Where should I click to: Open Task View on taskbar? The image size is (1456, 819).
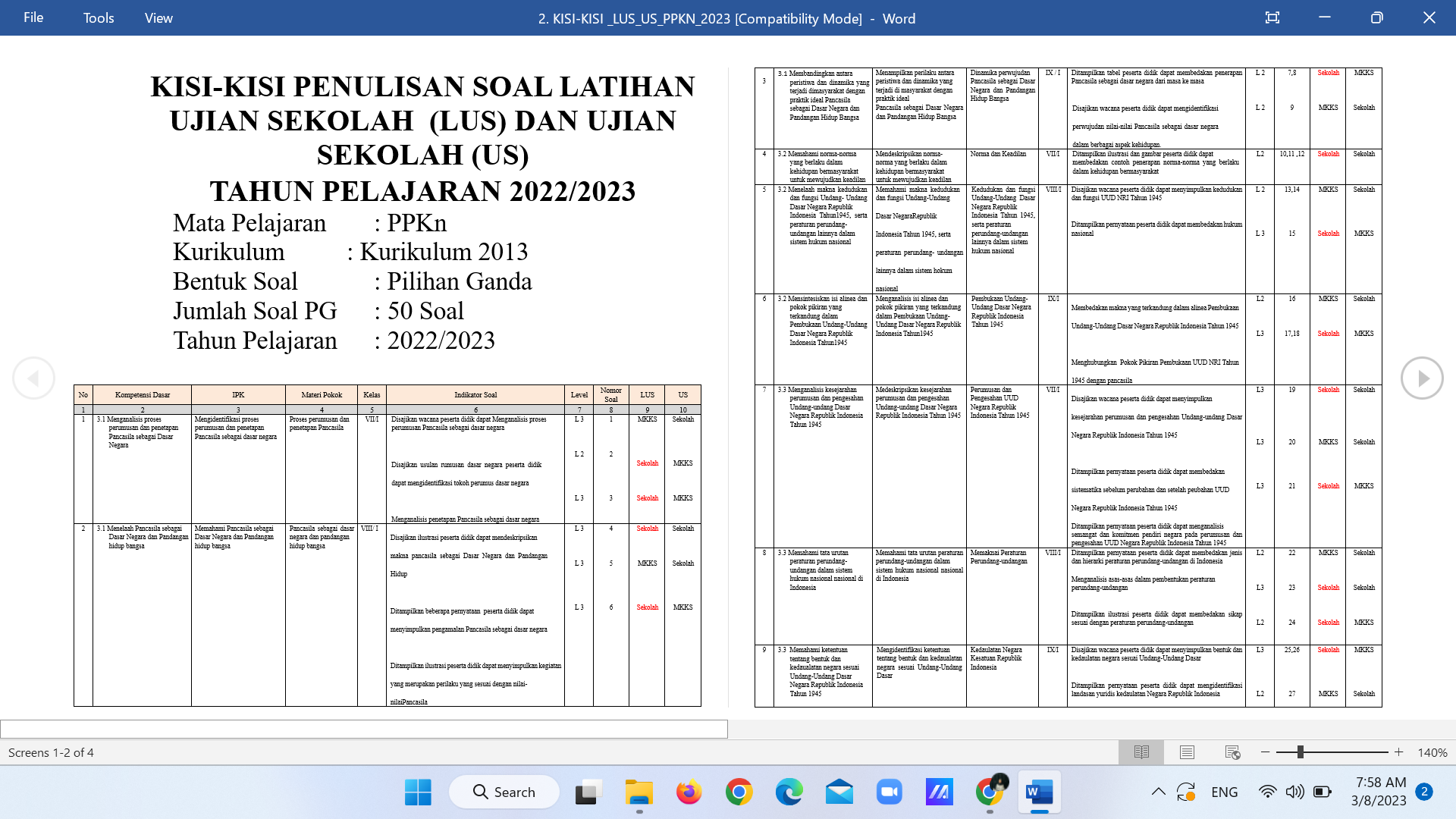[588, 792]
